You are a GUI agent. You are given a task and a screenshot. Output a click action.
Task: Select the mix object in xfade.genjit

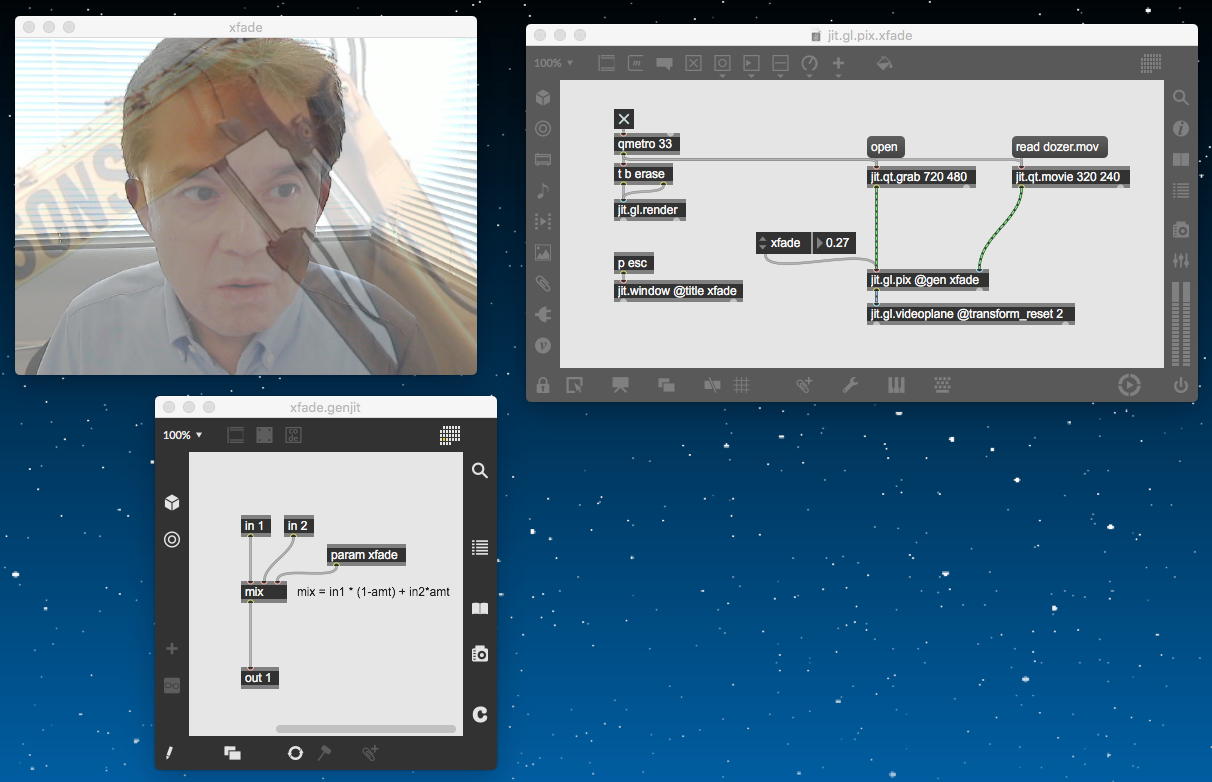tap(264, 592)
